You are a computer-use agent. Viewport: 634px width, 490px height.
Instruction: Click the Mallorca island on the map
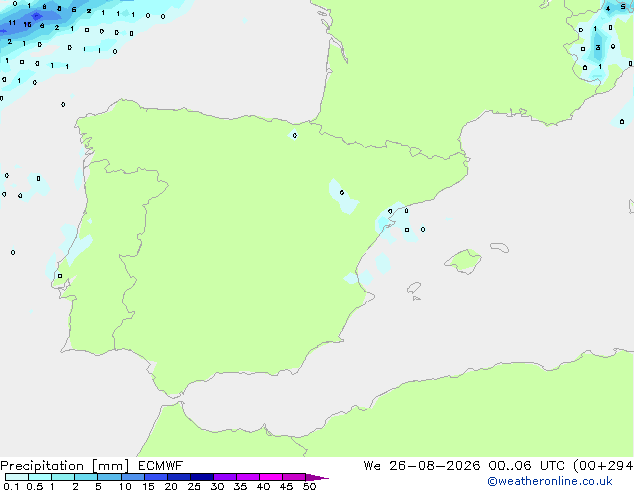[463, 261]
